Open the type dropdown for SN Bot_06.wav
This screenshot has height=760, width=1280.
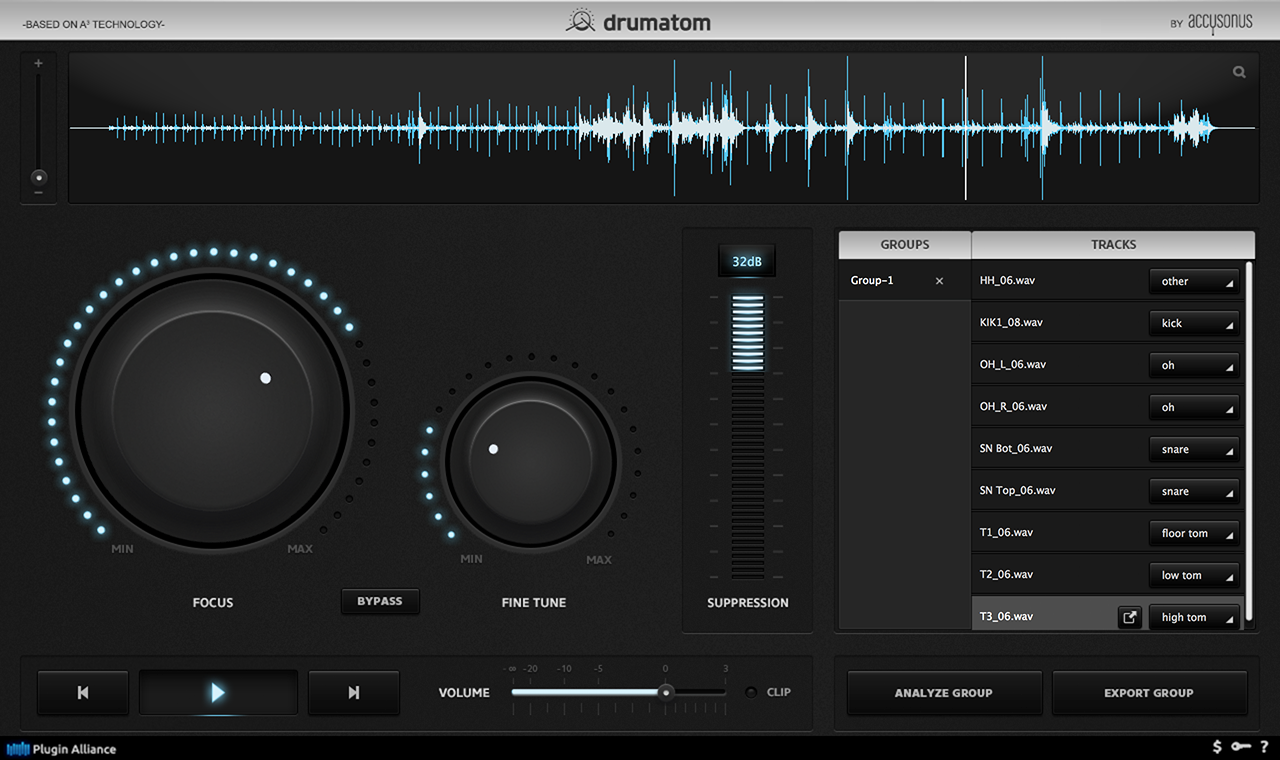coord(1194,449)
